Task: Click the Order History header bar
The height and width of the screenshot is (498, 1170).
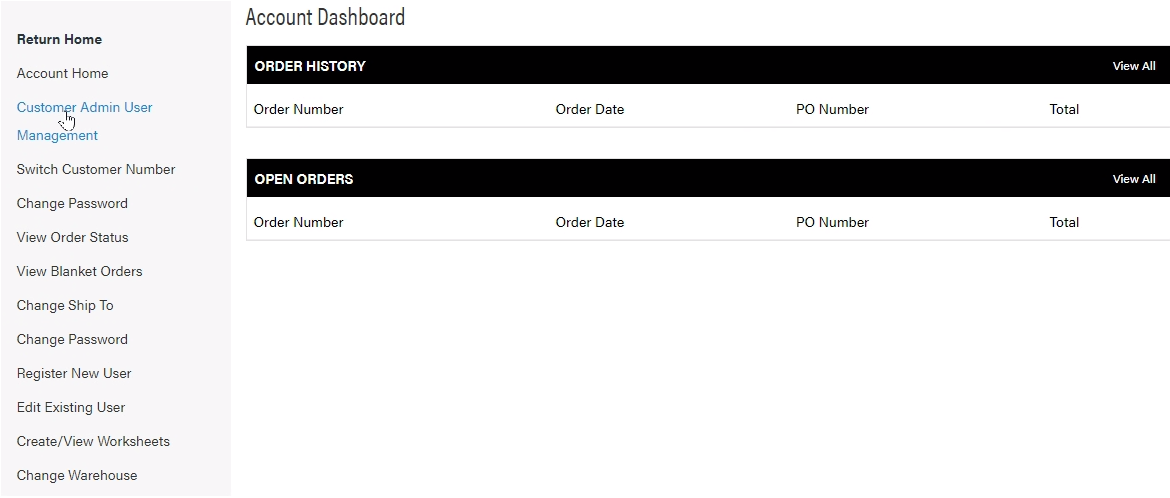Action: point(708,65)
